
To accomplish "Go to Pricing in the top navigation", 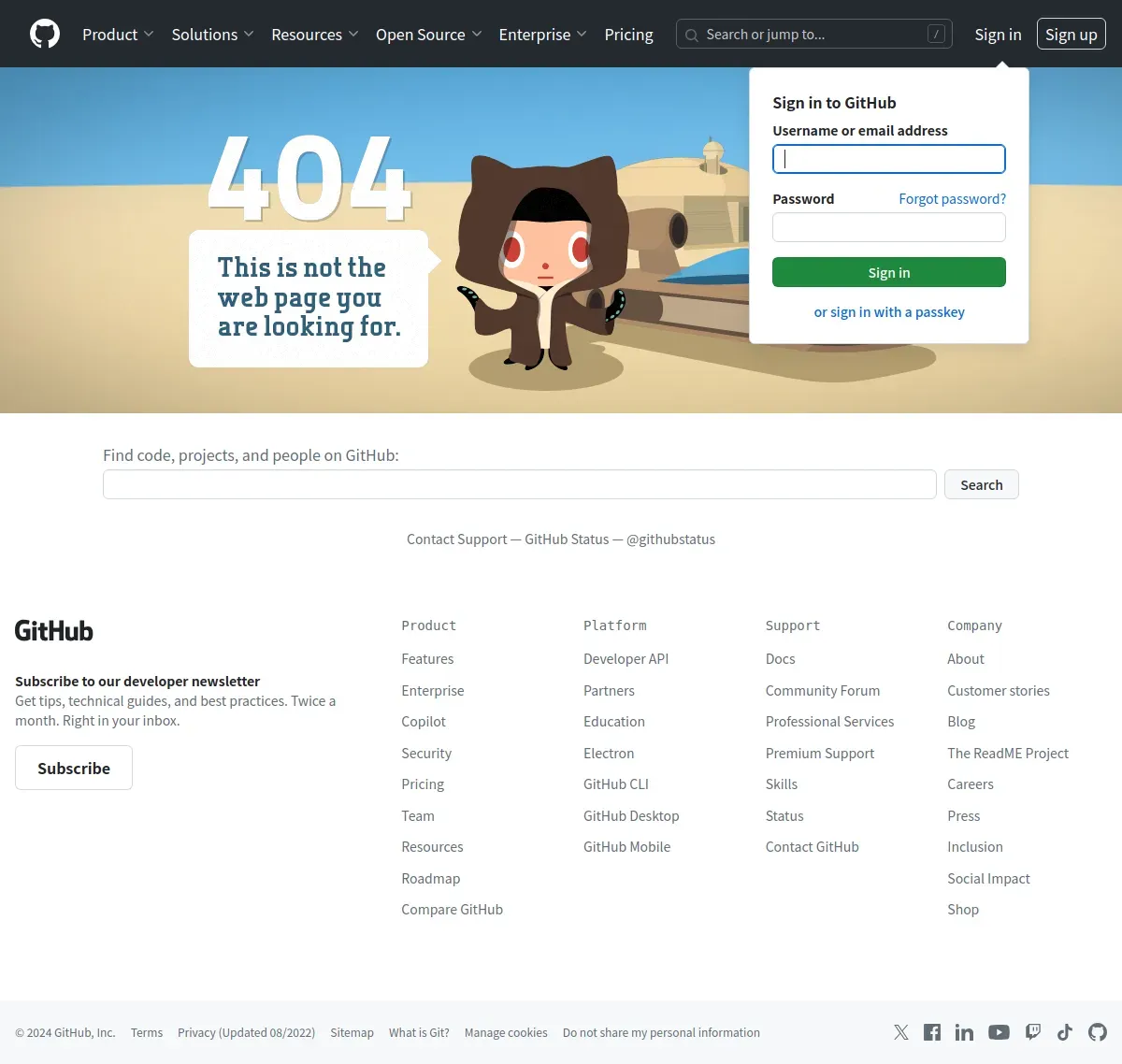I will tap(628, 35).
